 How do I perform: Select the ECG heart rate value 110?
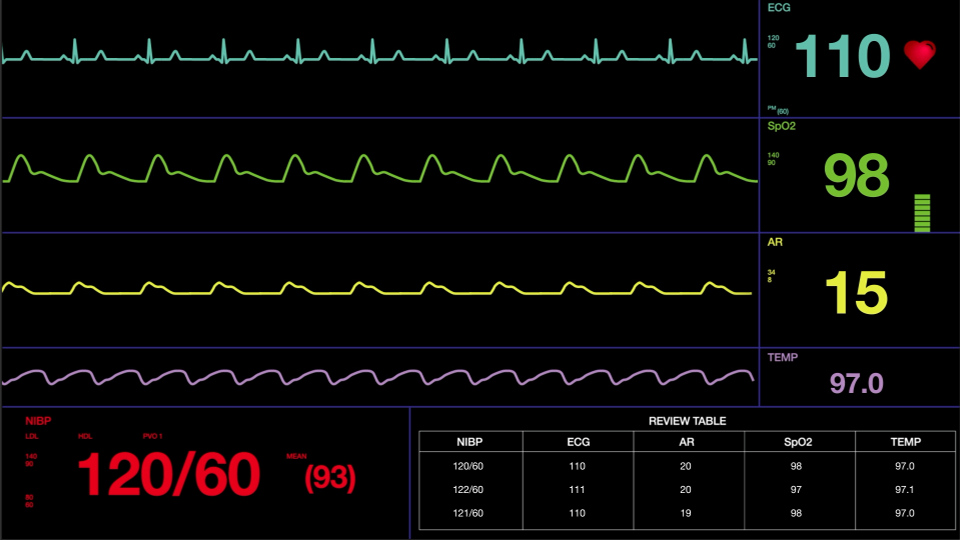(x=842, y=57)
